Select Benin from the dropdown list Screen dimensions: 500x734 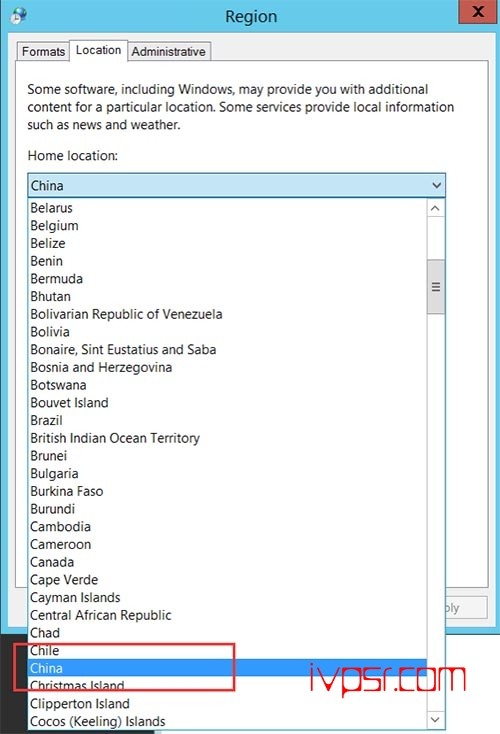point(228,261)
